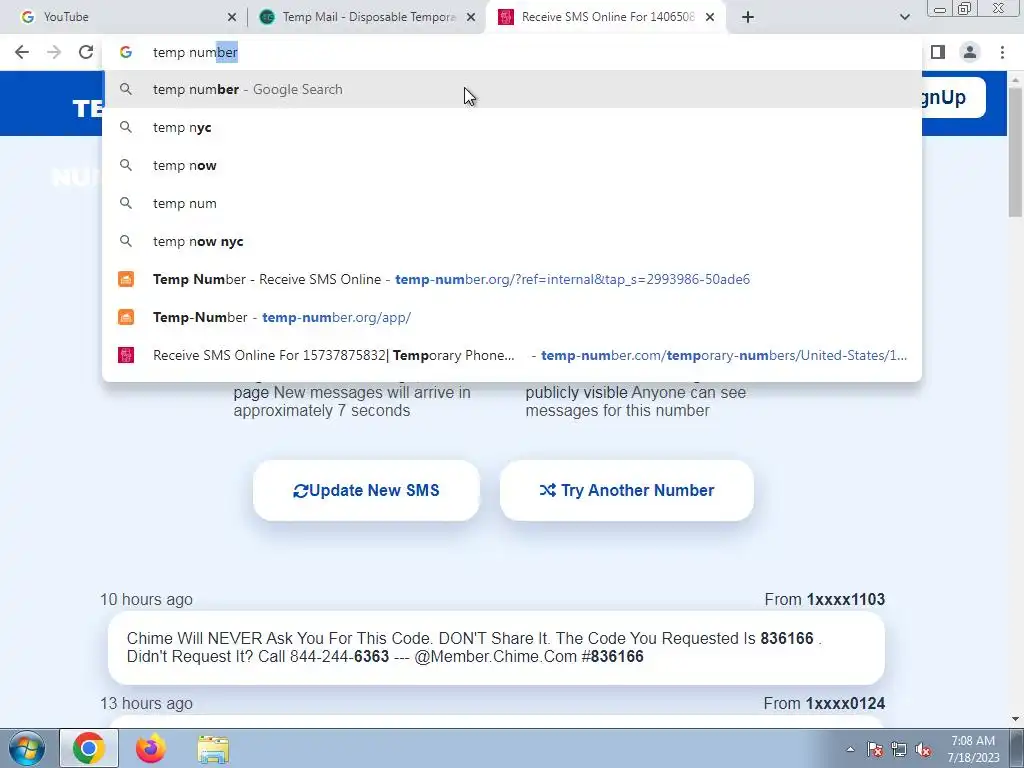Click the muted volume tray icon
This screenshot has width=1024, height=768.
coord(923,749)
